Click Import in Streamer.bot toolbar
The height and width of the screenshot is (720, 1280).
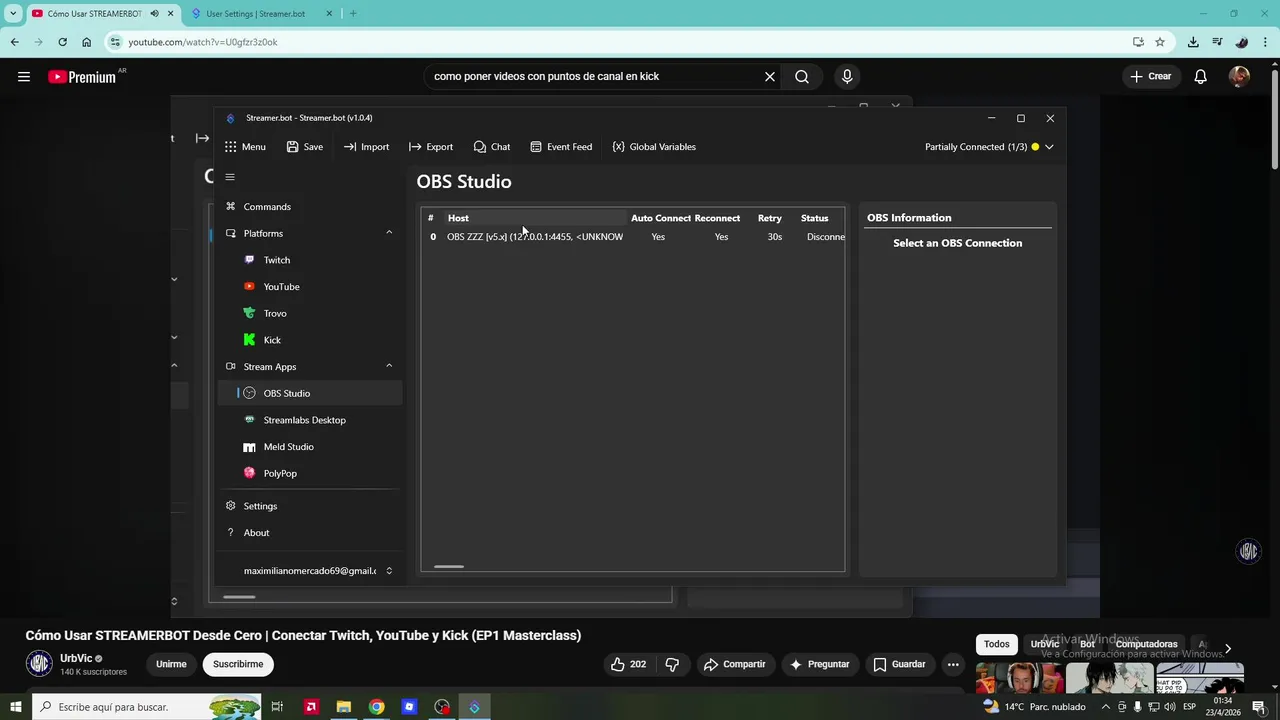[366, 147]
